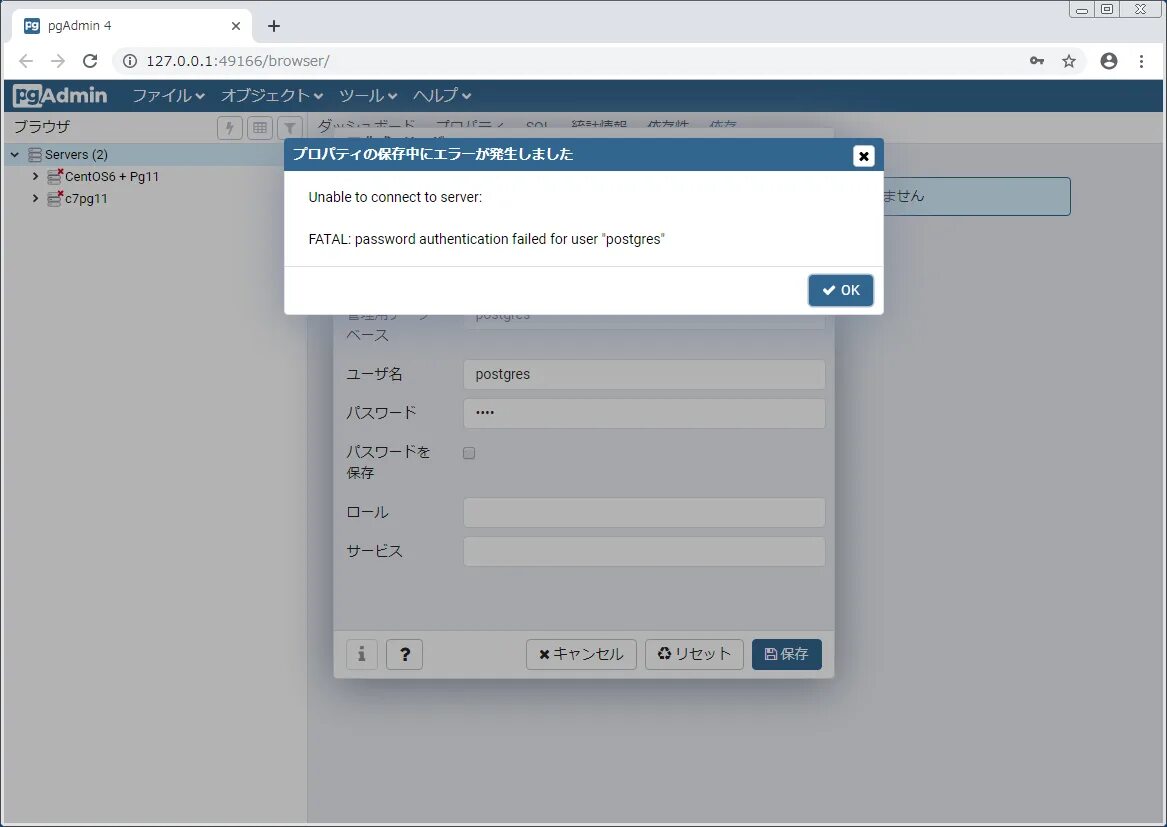Select the c7pg11 server entry
This screenshot has height=827, width=1167.
click(86, 199)
